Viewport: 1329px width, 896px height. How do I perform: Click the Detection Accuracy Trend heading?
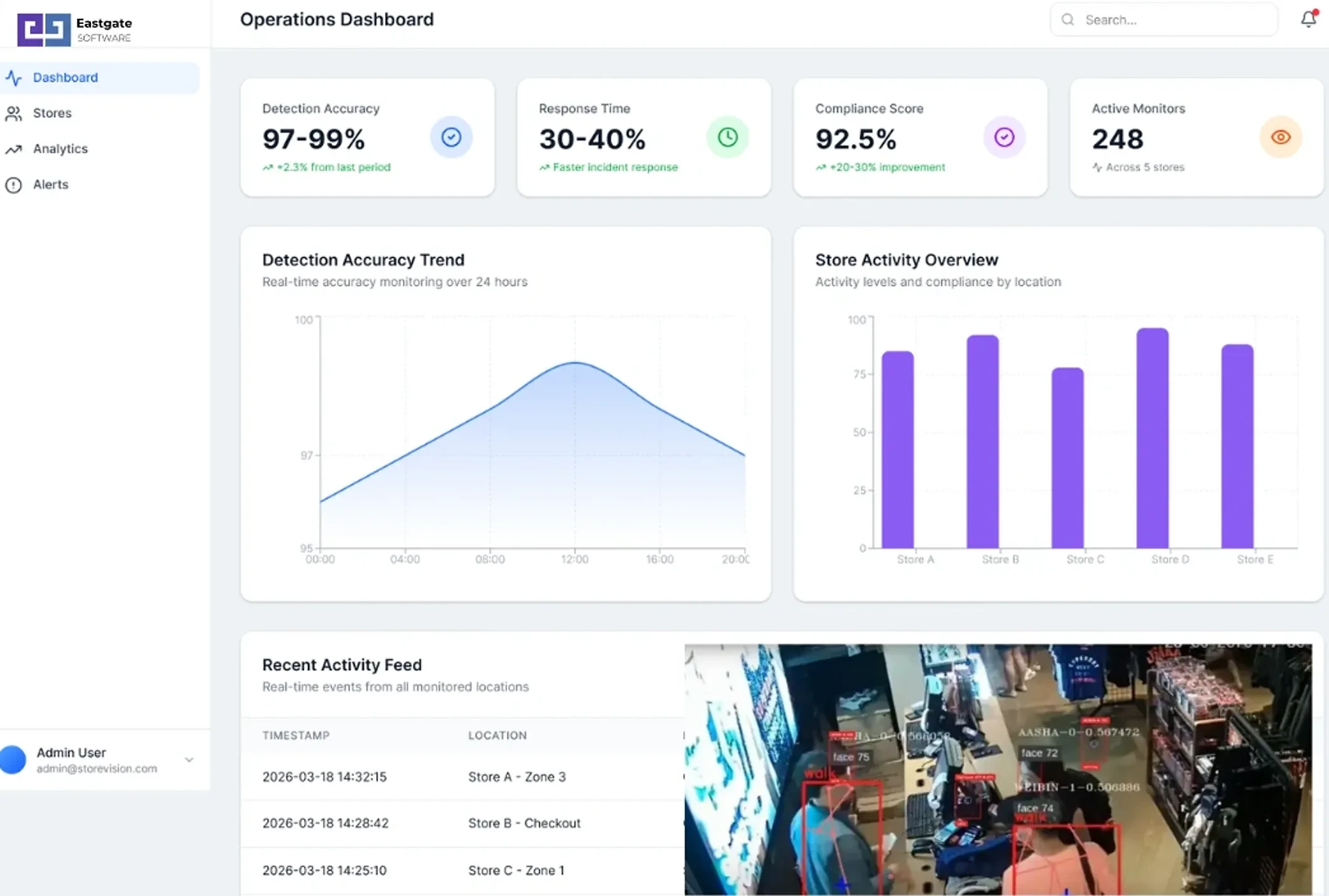pyautogui.click(x=364, y=260)
